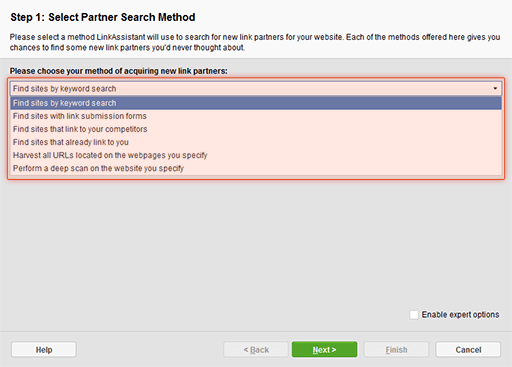Select 'Perform a deep scan on the website'

pos(256,168)
